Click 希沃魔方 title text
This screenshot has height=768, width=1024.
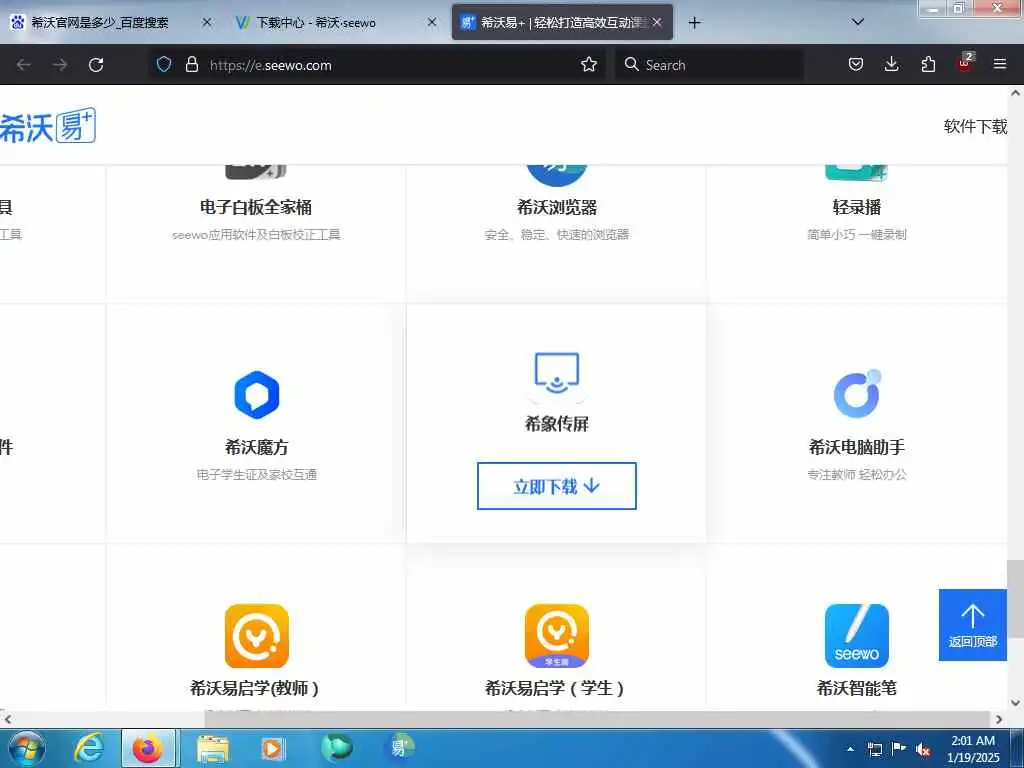257,447
